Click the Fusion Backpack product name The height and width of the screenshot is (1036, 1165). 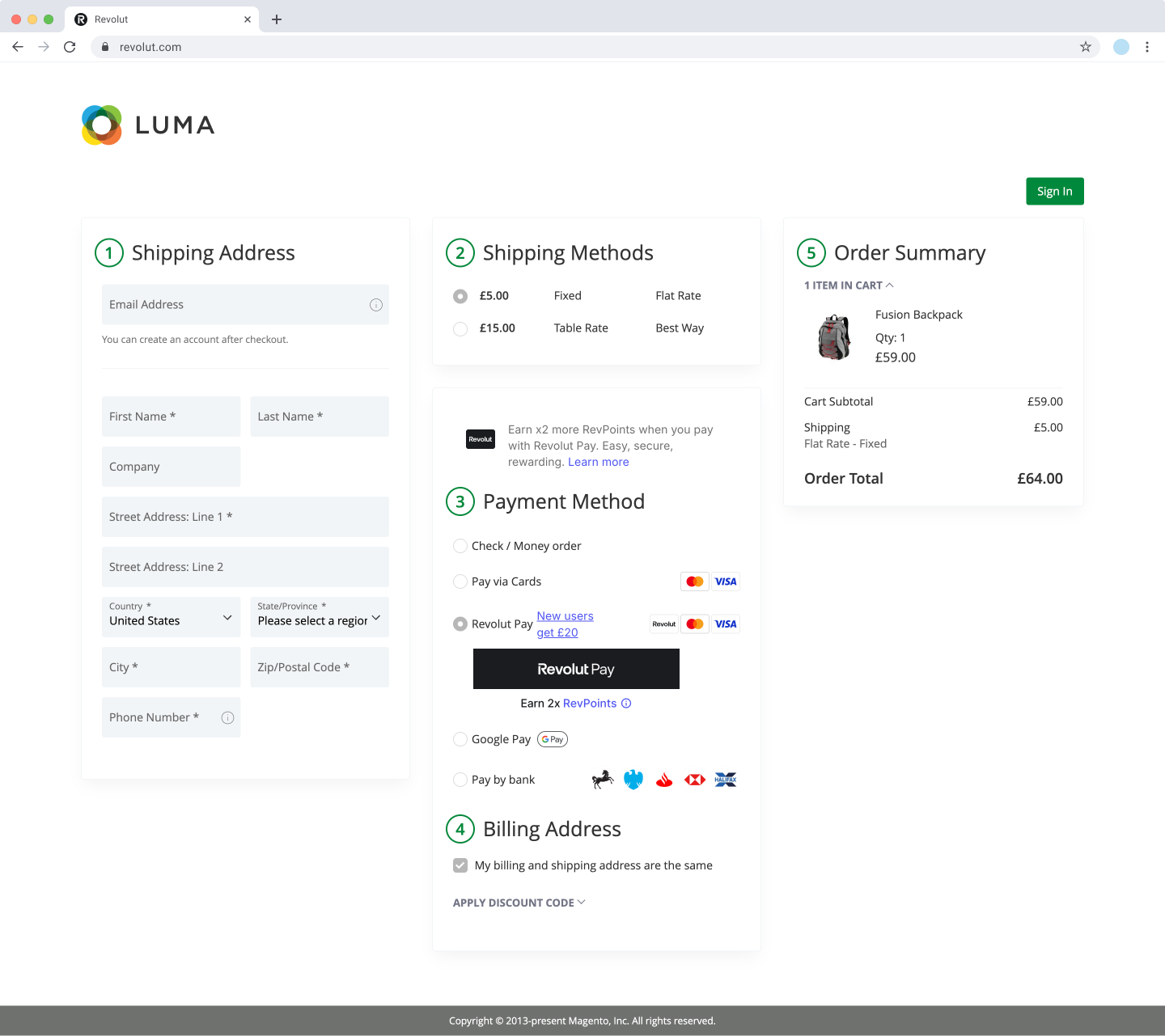(919, 315)
